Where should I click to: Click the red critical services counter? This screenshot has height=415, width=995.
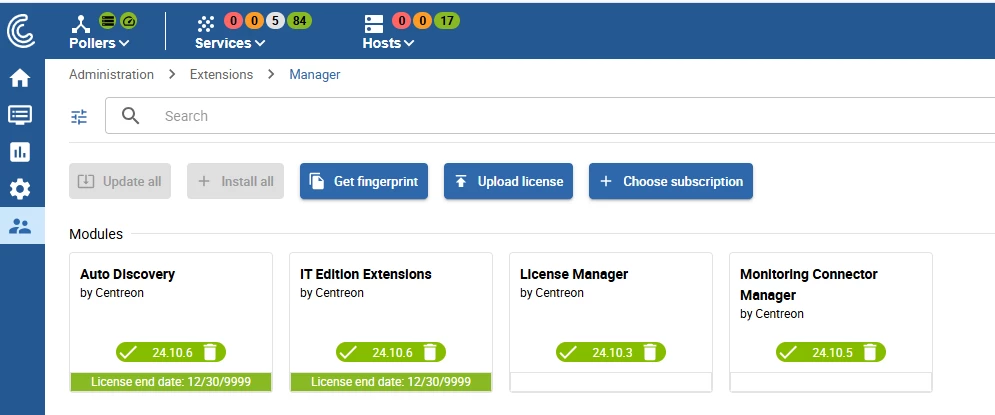234,21
